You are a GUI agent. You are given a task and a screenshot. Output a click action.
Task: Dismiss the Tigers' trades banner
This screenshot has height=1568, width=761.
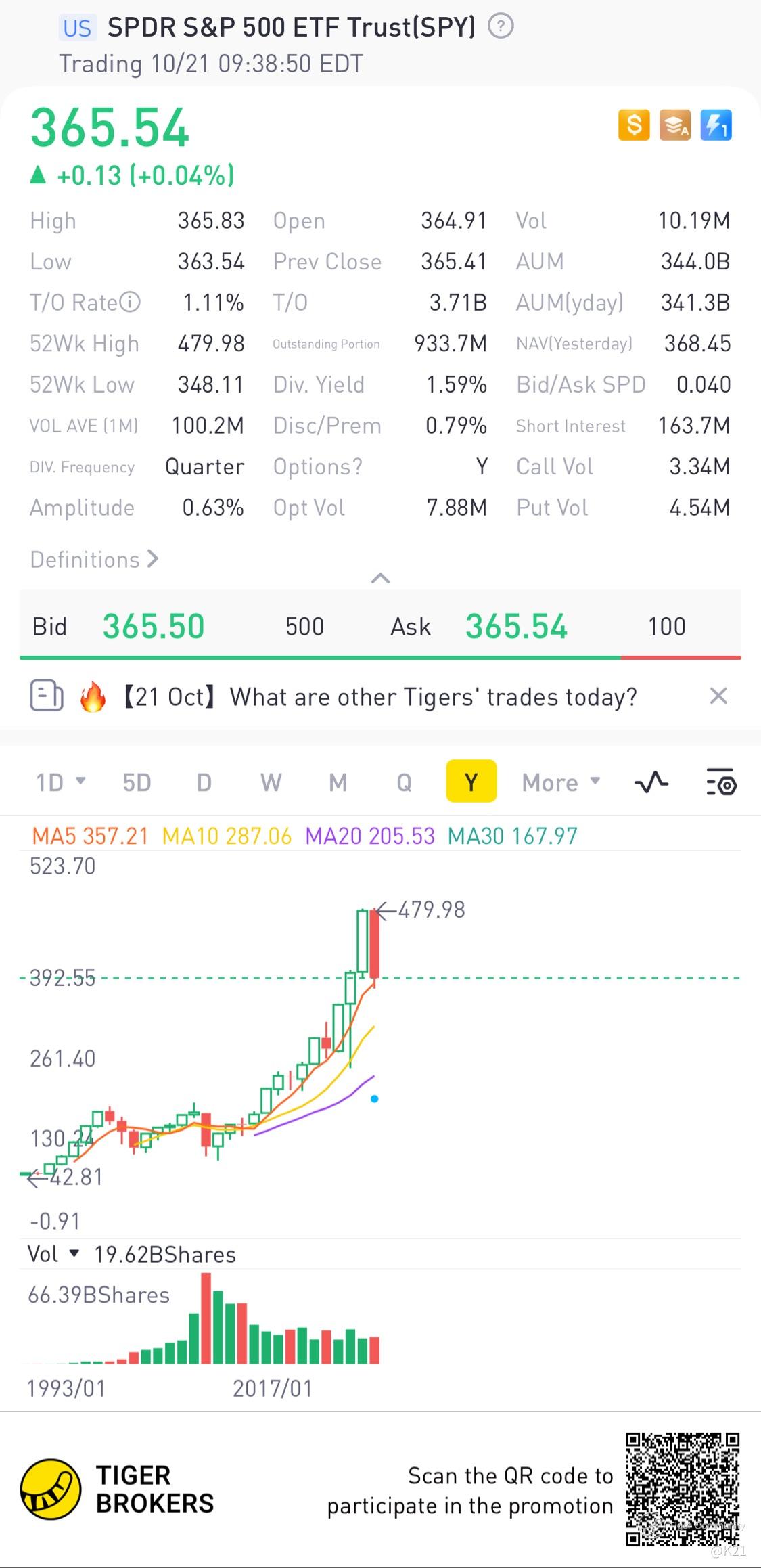point(718,696)
